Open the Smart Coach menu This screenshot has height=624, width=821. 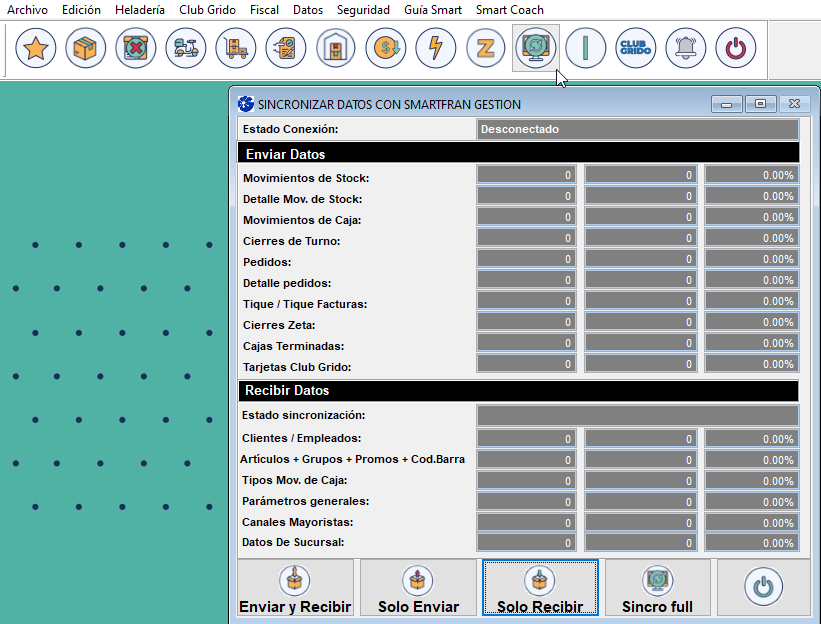click(509, 10)
